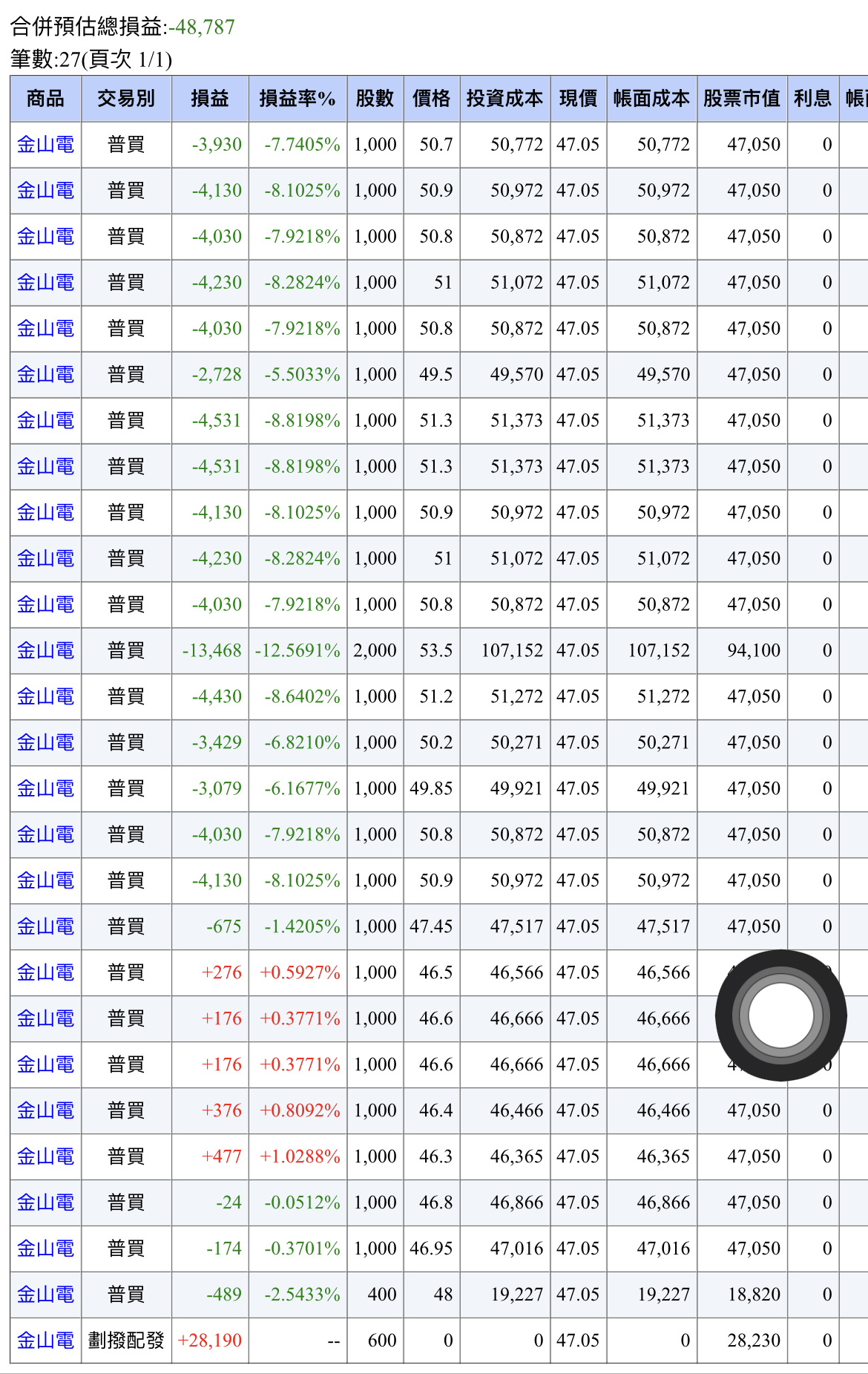Tap the floating assistive touch button

780,1015
